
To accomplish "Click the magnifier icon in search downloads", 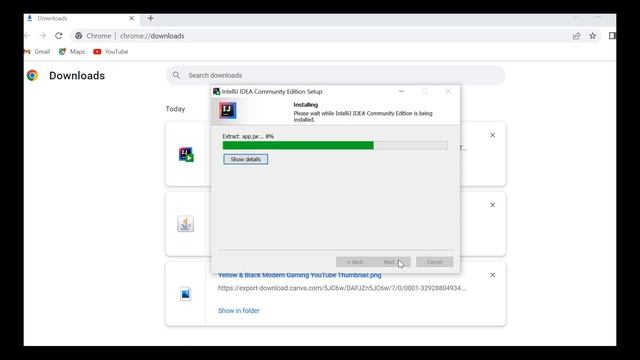I will pos(176,75).
